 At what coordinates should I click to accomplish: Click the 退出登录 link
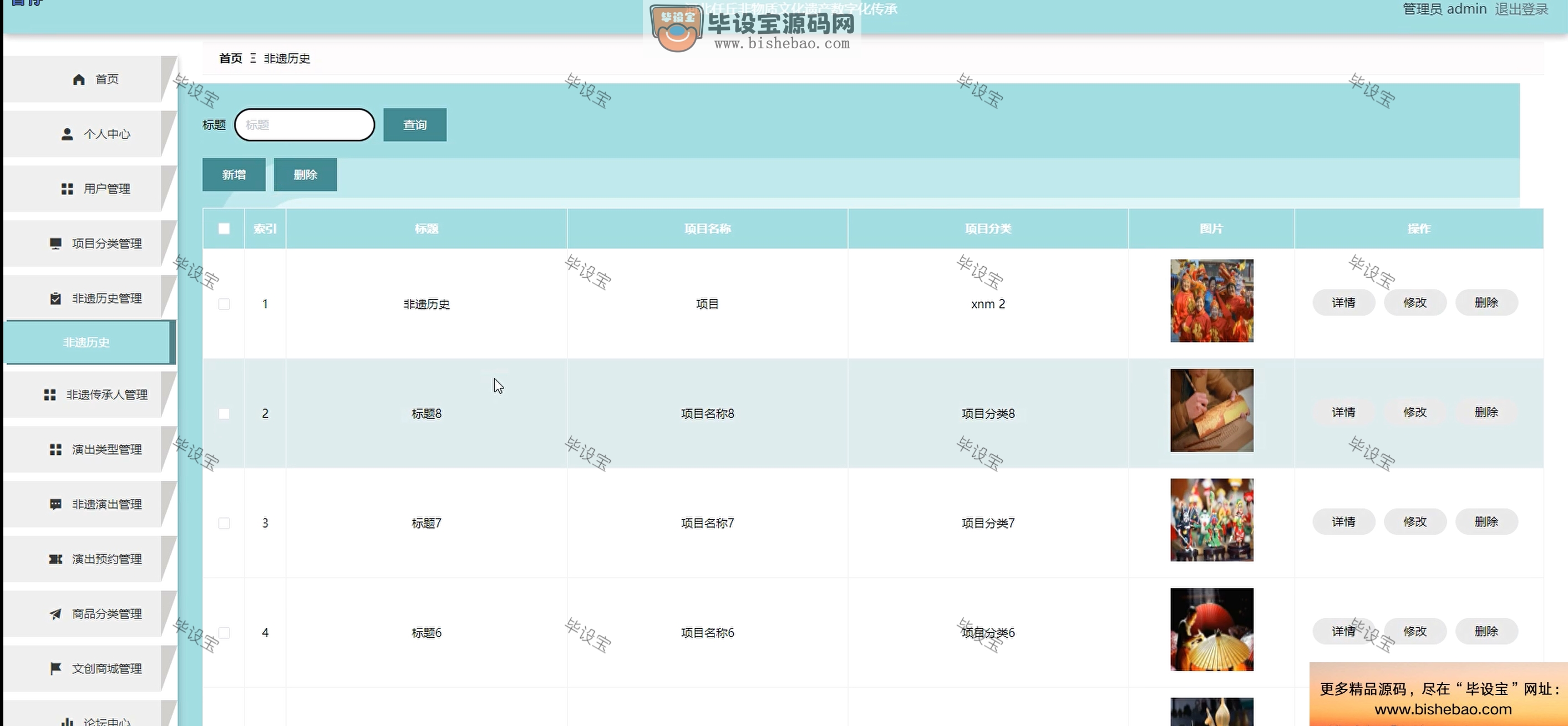pyautogui.click(x=1521, y=9)
